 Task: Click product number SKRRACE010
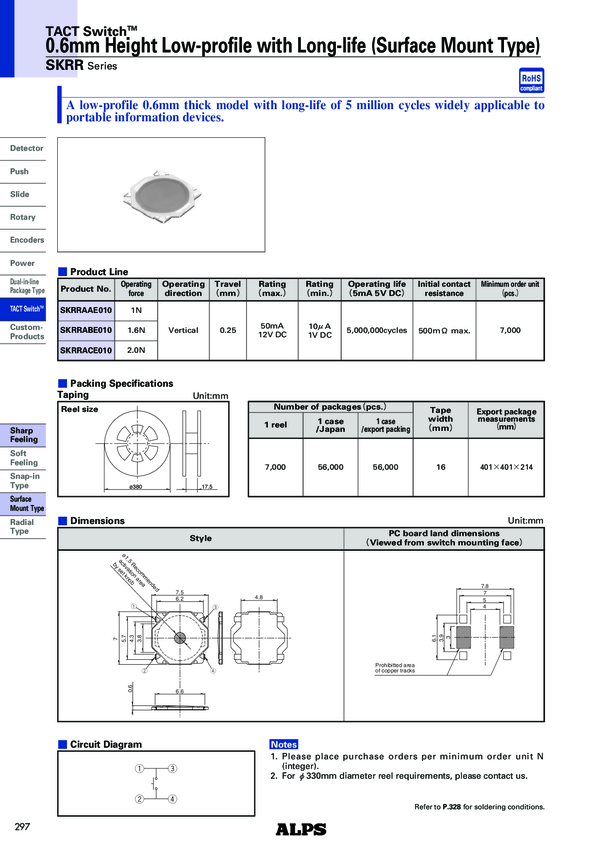pos(86,350)
